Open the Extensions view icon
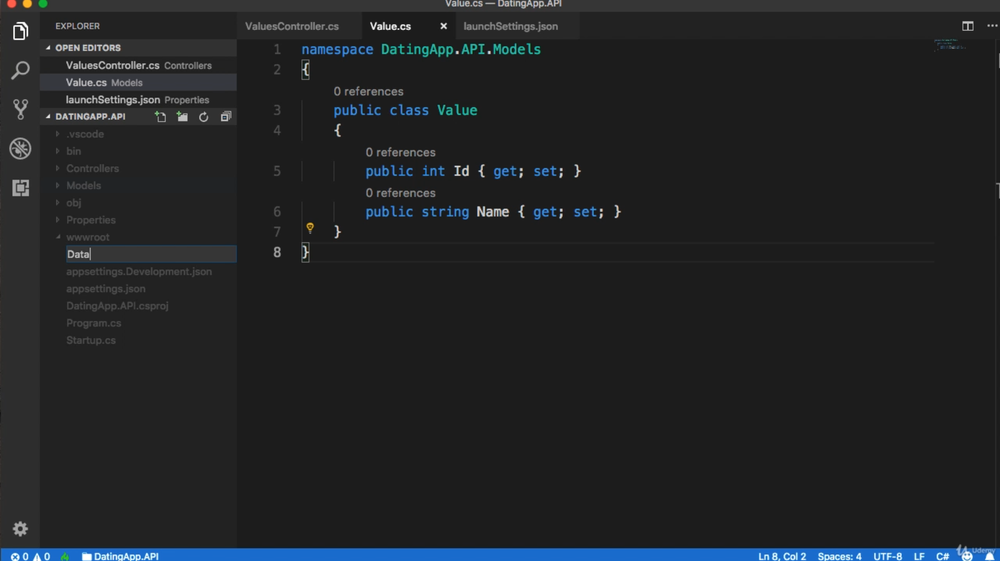 click(20, 187)
